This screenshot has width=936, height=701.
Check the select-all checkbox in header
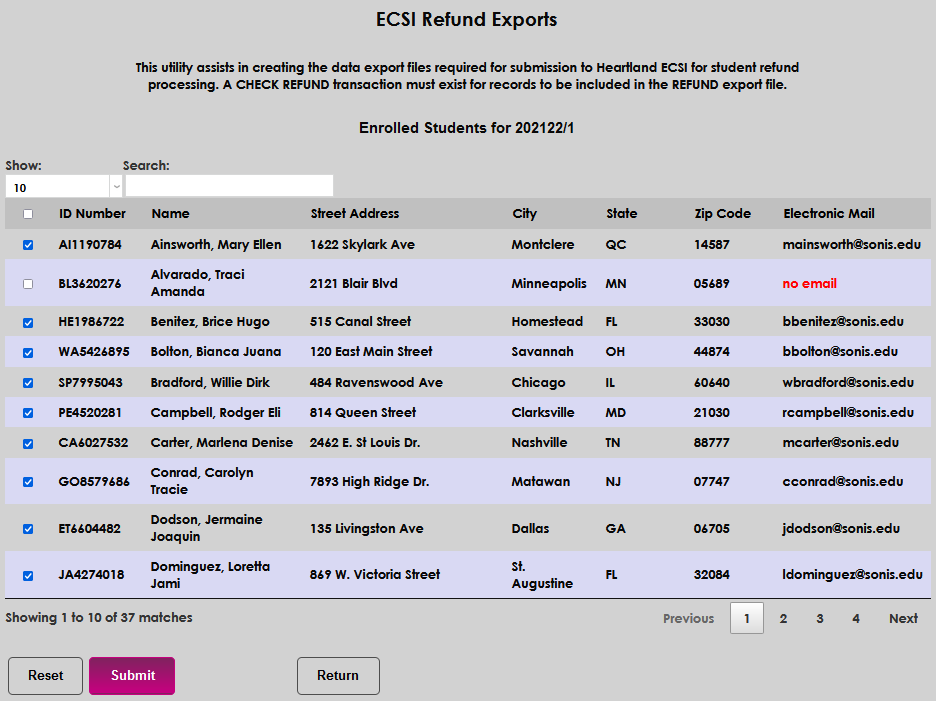[x=28, y=213]
